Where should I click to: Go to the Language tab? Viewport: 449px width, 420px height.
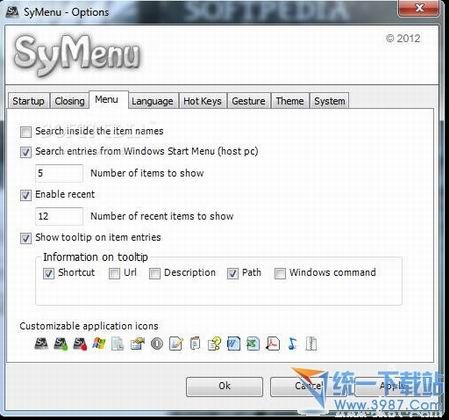152,101
